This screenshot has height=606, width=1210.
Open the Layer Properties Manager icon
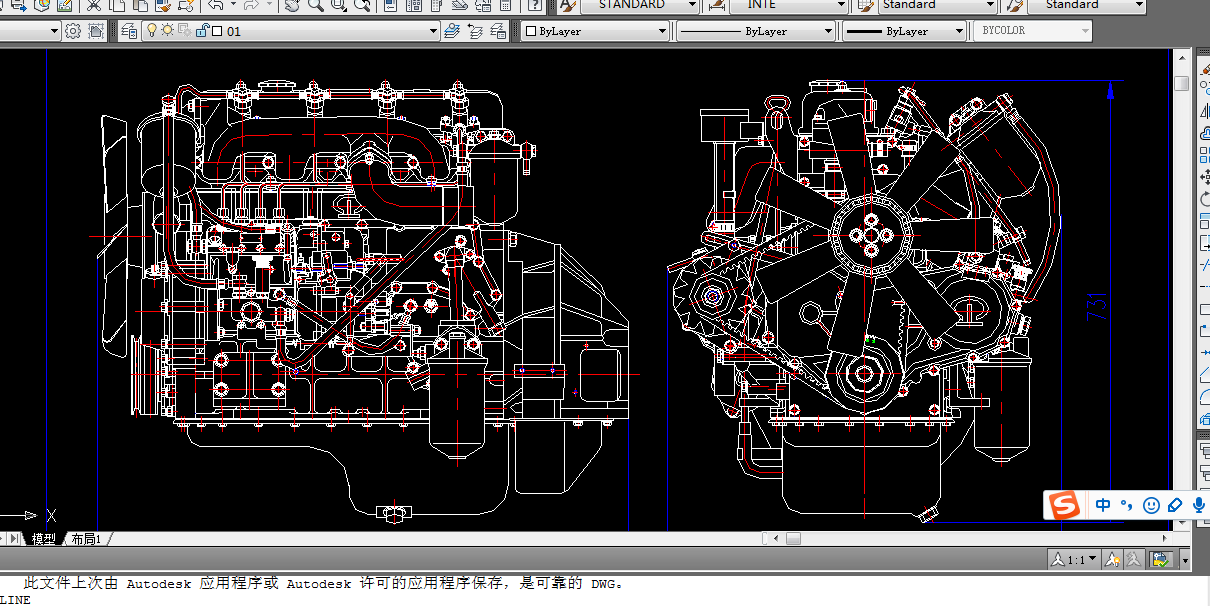(x=128, y=31)
